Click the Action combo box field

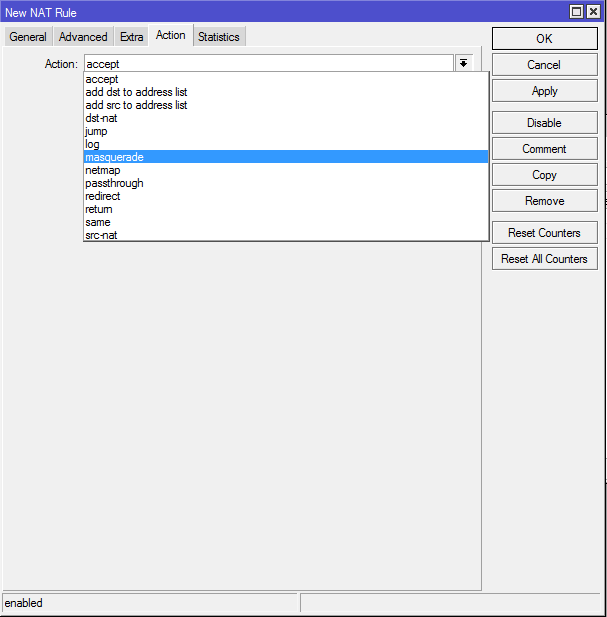pos(267,63)
